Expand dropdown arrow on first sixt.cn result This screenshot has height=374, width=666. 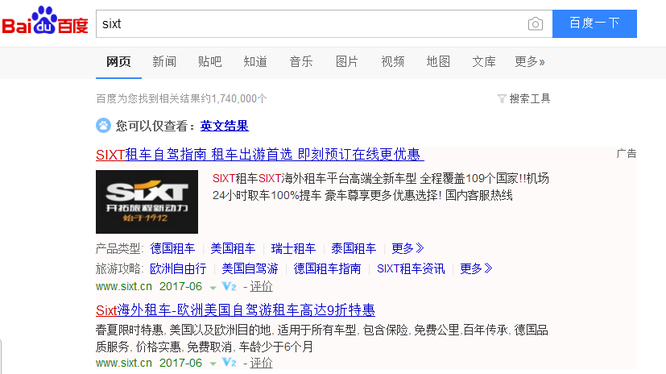point(213,288)
